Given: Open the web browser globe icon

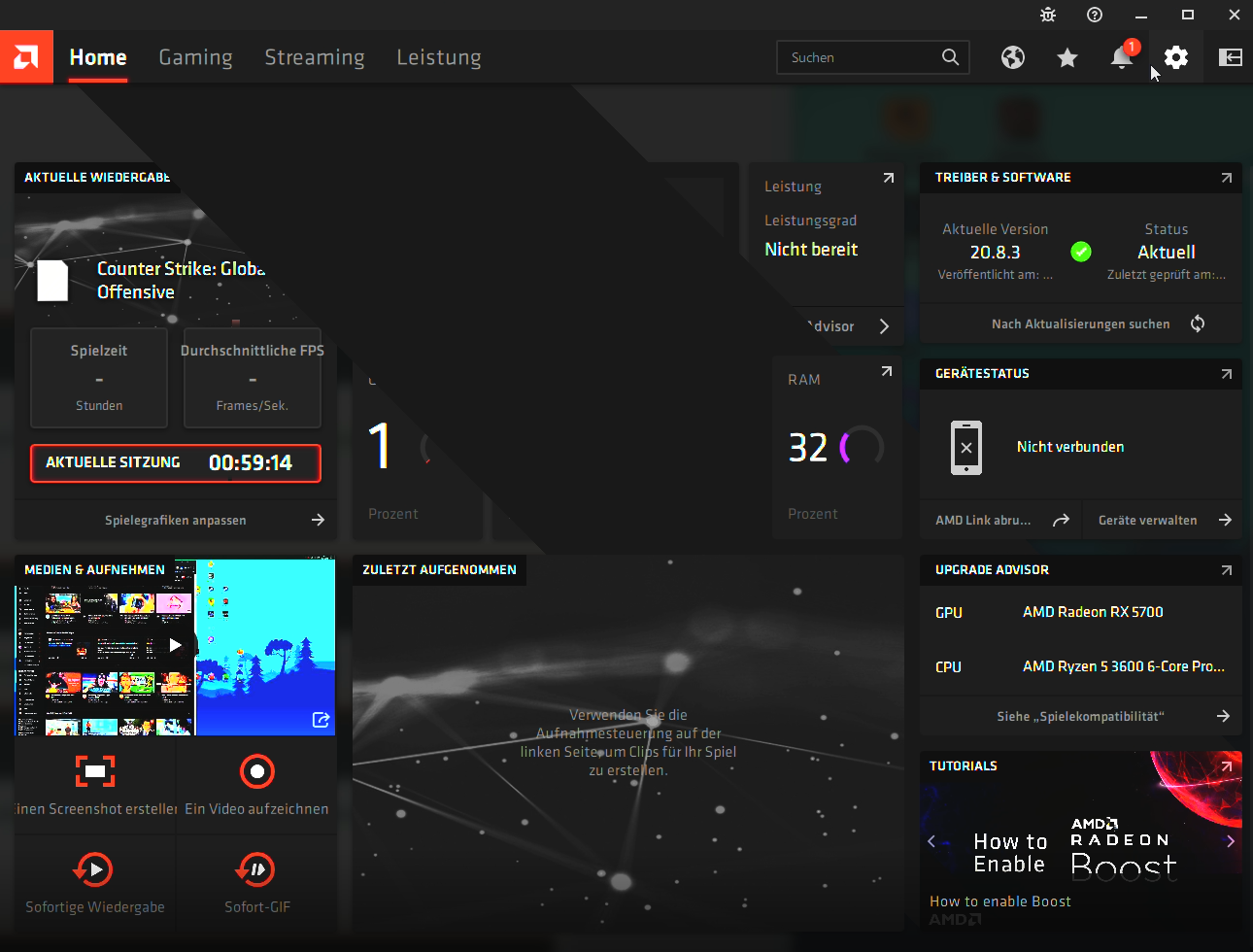Looking at the screenshot, I should [1013, 57].
